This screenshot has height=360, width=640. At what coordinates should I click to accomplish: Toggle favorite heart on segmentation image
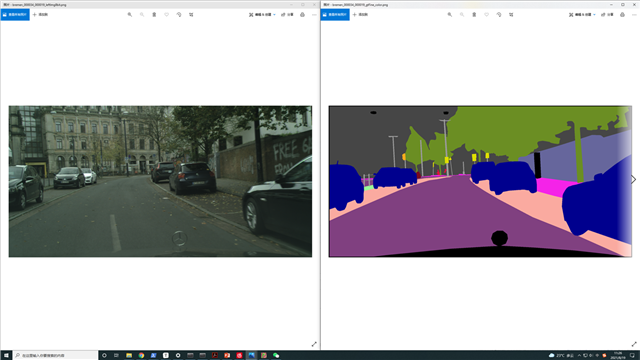click(487, 14)
